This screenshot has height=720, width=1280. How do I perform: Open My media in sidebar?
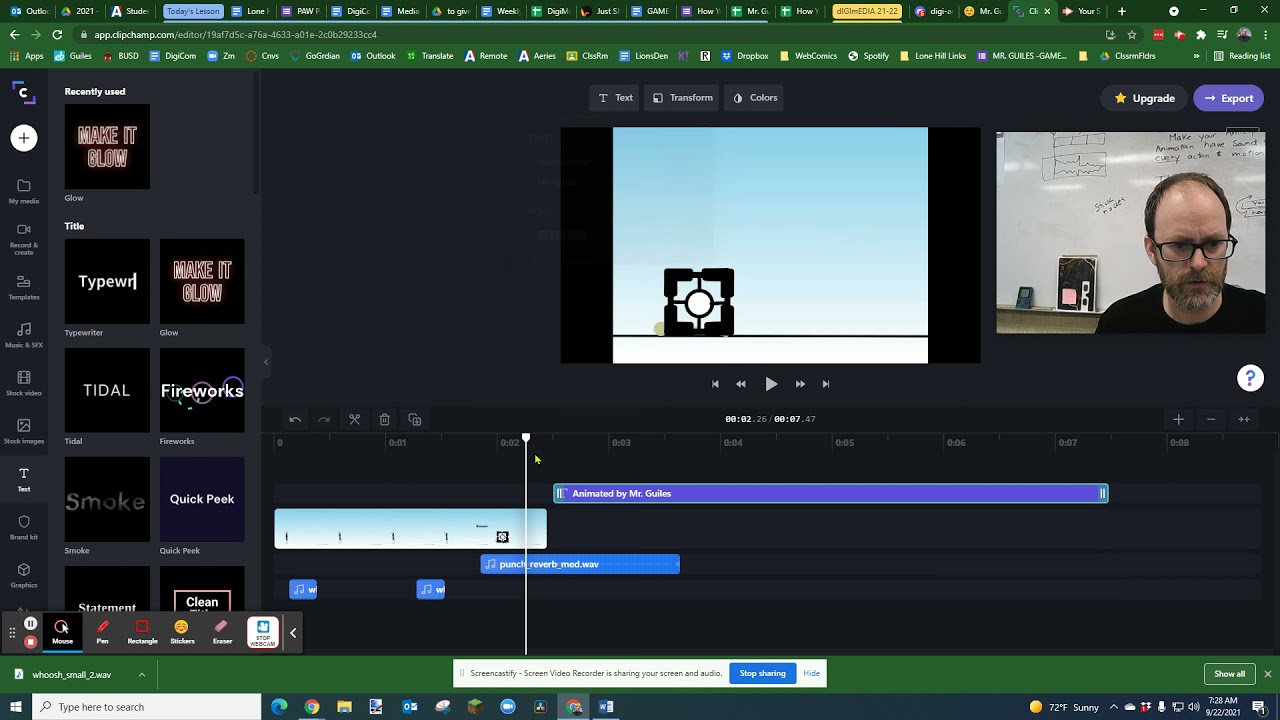click(x=24, y=192)
